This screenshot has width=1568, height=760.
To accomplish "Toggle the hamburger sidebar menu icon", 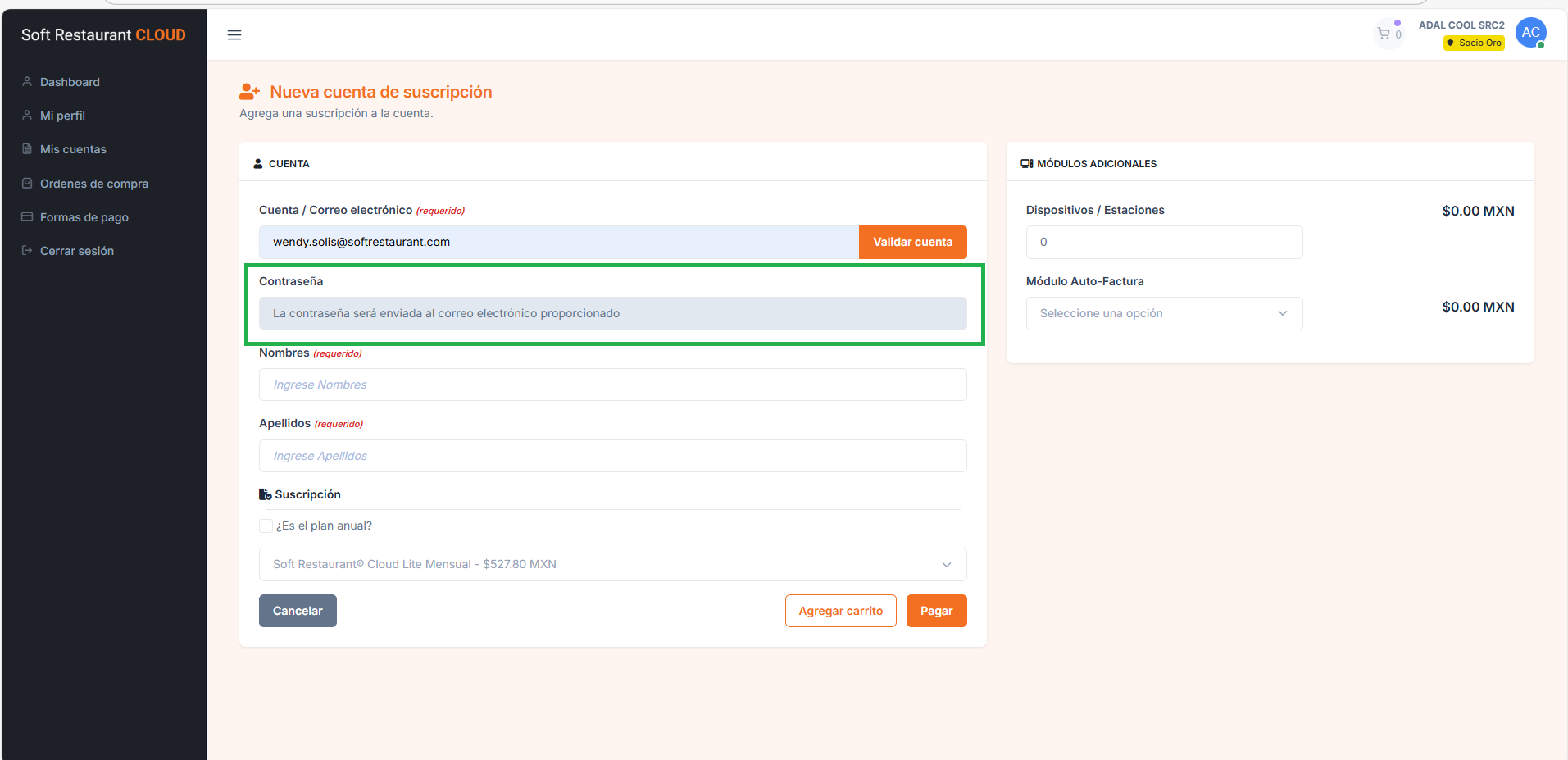I will (234, 35).
